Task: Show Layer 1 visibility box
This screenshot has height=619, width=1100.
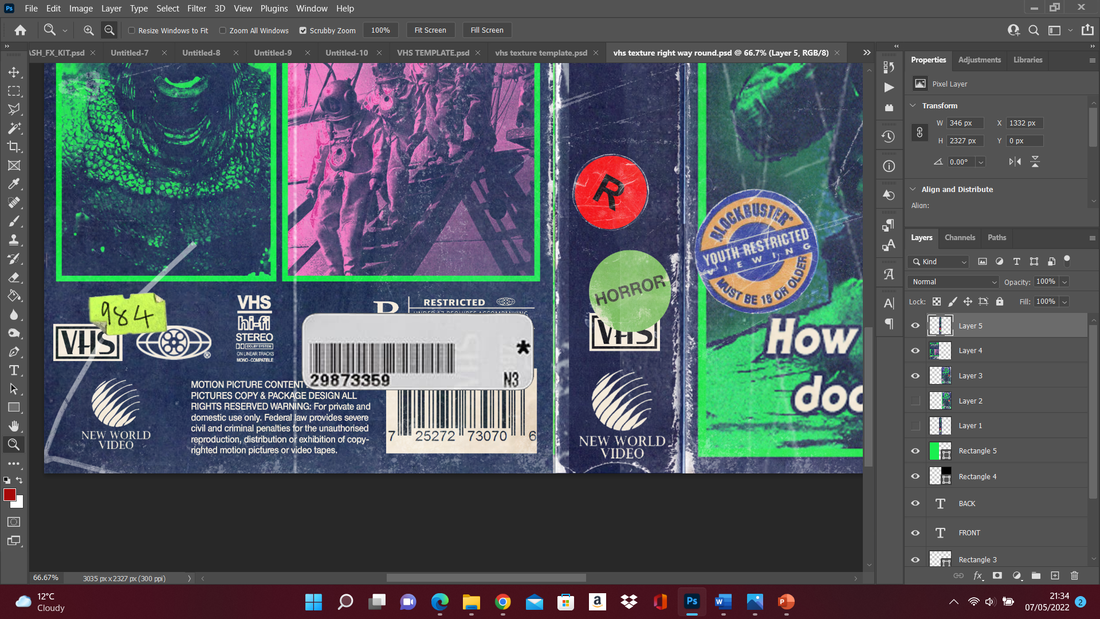Action: coord(915,425)
